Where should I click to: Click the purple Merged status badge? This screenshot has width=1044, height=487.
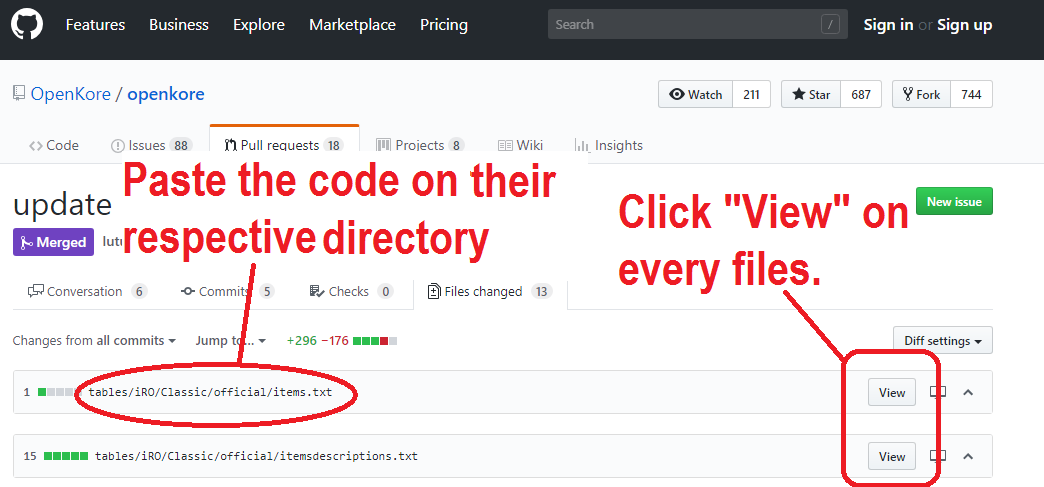click(53, 243)
